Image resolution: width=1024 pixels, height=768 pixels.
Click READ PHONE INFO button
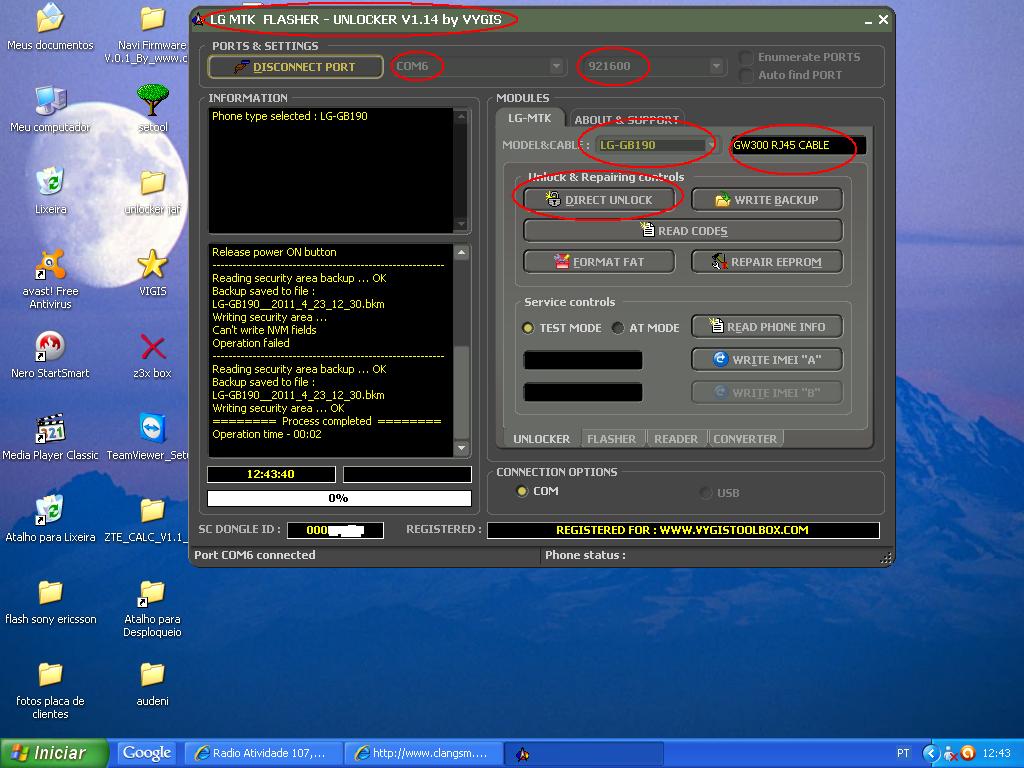point(767,327)
